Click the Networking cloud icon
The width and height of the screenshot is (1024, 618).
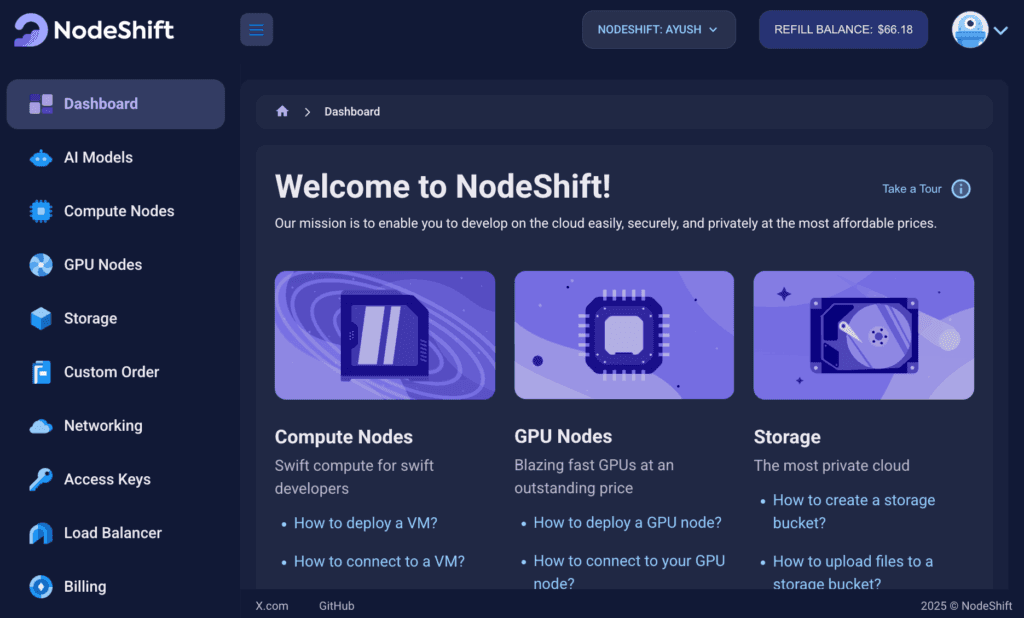[x=41, y=426]
